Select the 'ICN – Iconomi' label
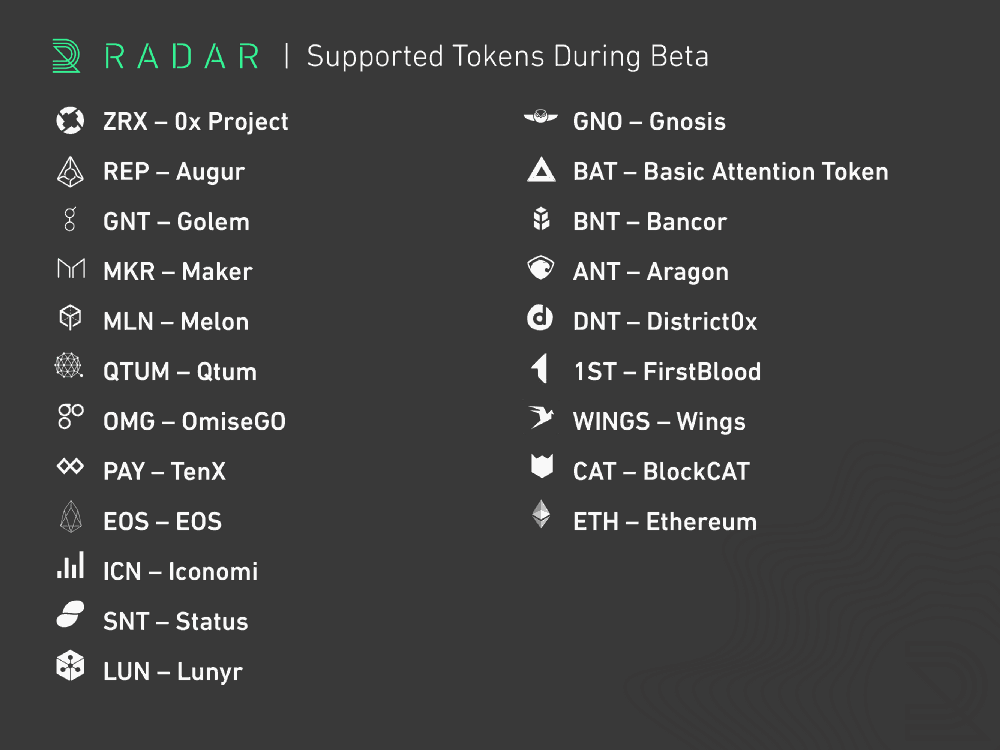 180,571
